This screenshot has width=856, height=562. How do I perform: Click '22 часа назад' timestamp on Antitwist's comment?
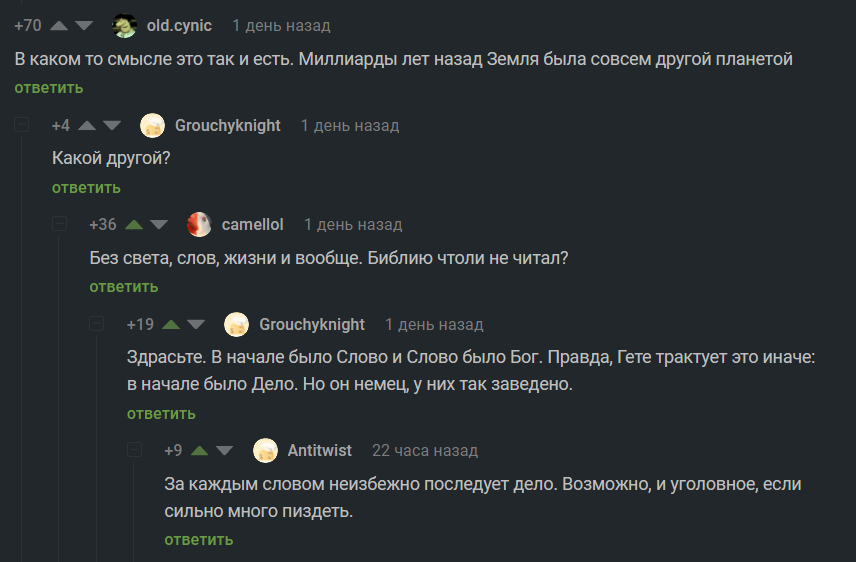tap(424, 451)
